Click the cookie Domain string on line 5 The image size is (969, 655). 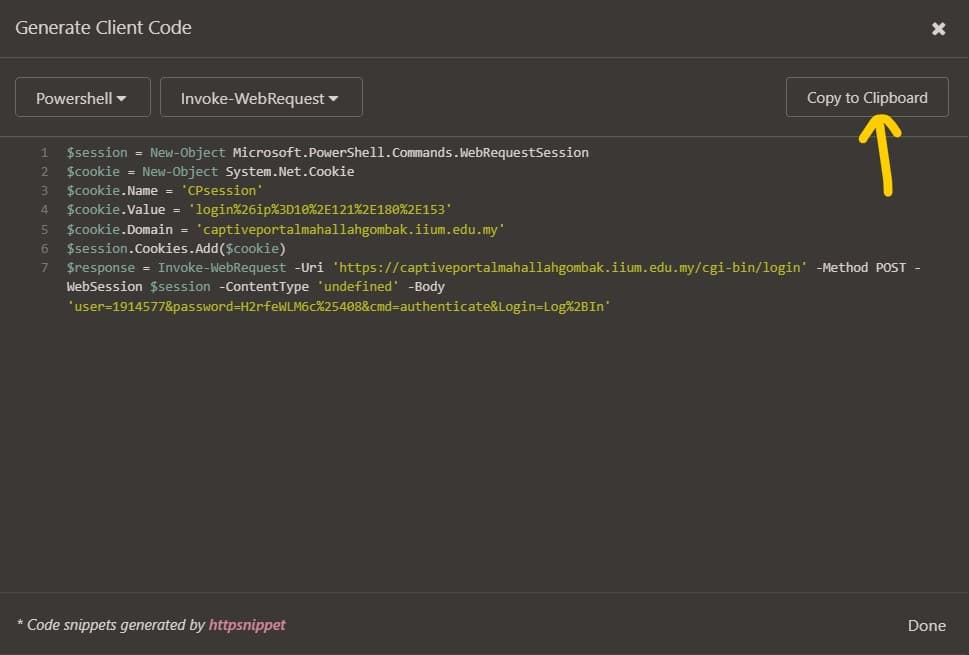pyautogui.click(x=350, y=229)
